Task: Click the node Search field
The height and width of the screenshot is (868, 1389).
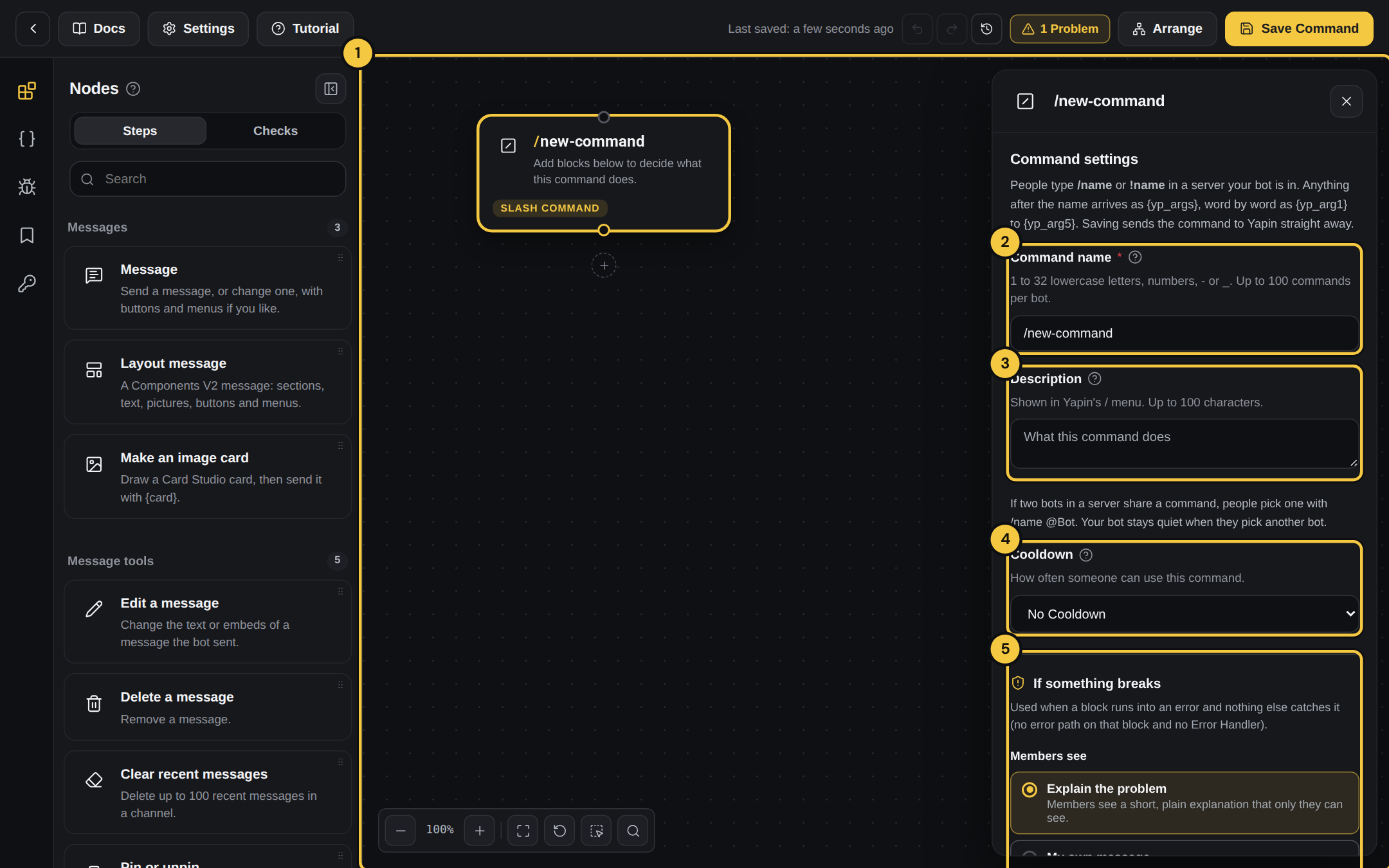Action: click(208, 179)
